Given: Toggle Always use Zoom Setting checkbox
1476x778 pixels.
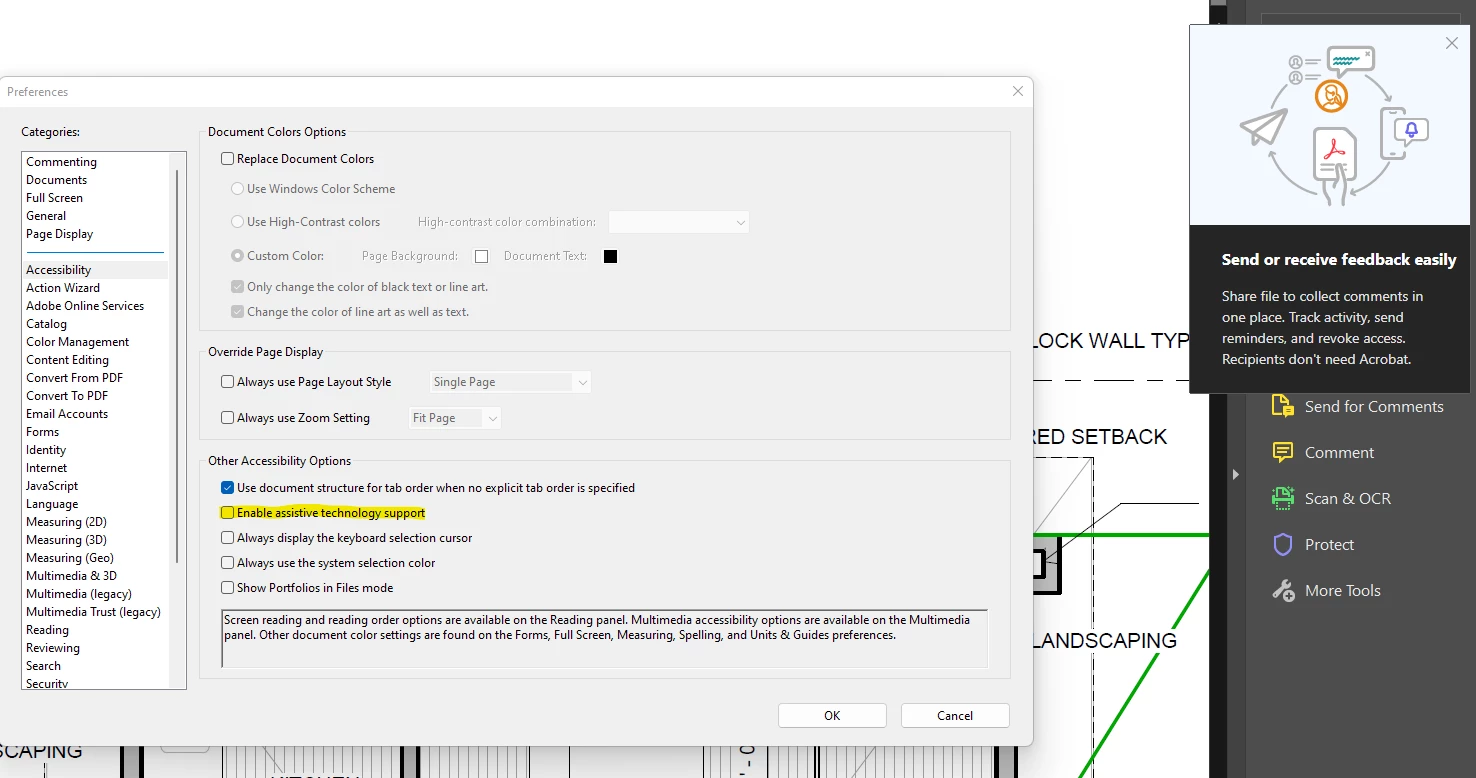Looking at the screenshot, I should [227, 417].
